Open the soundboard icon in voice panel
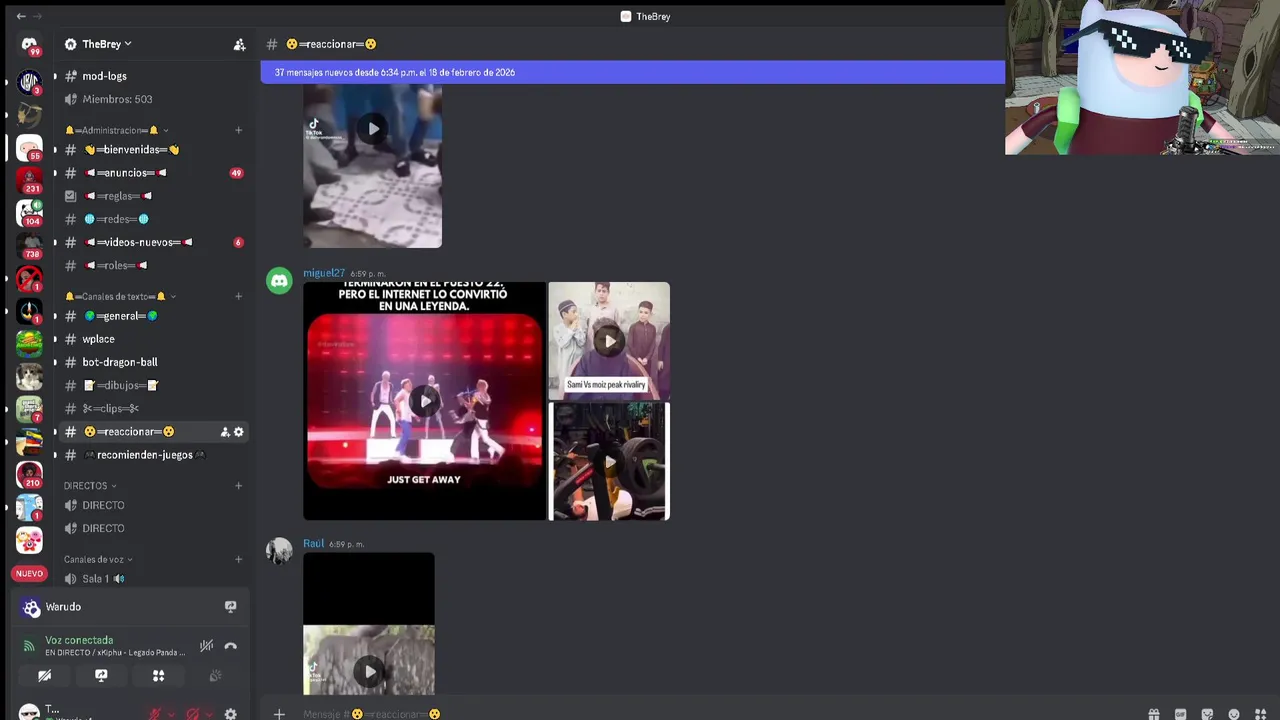Image resolution: width=1280 pixels, height=720 pixels. click(x=215, y=676)
